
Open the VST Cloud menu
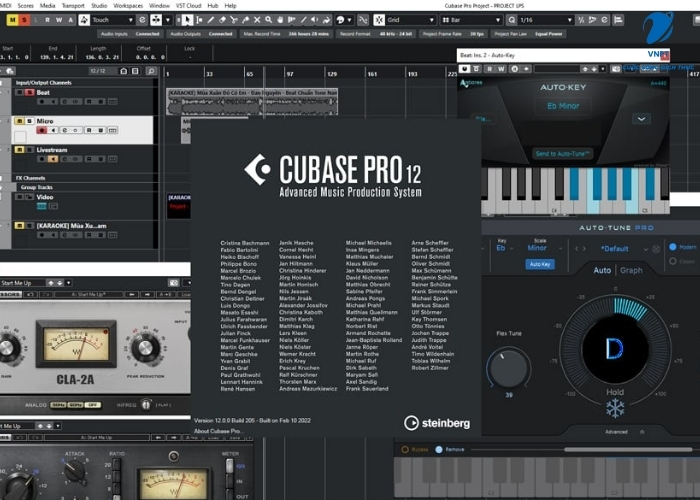point(188,6)
